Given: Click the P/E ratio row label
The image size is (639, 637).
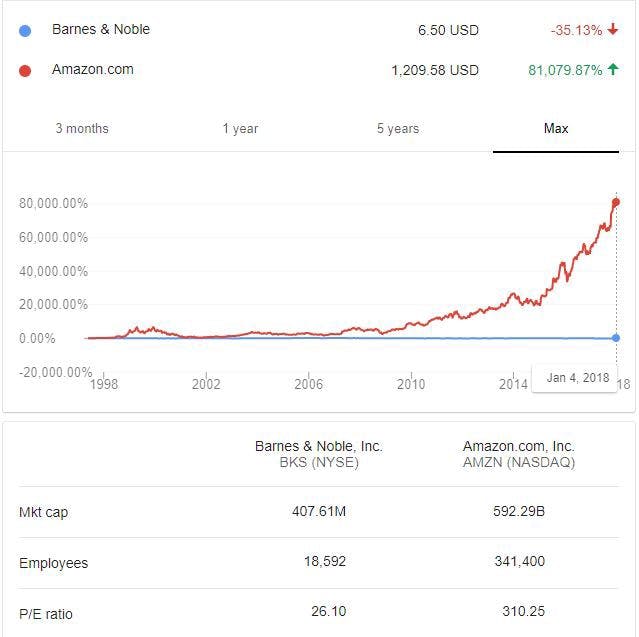Looking at the screenshot, I should [46, 614].
